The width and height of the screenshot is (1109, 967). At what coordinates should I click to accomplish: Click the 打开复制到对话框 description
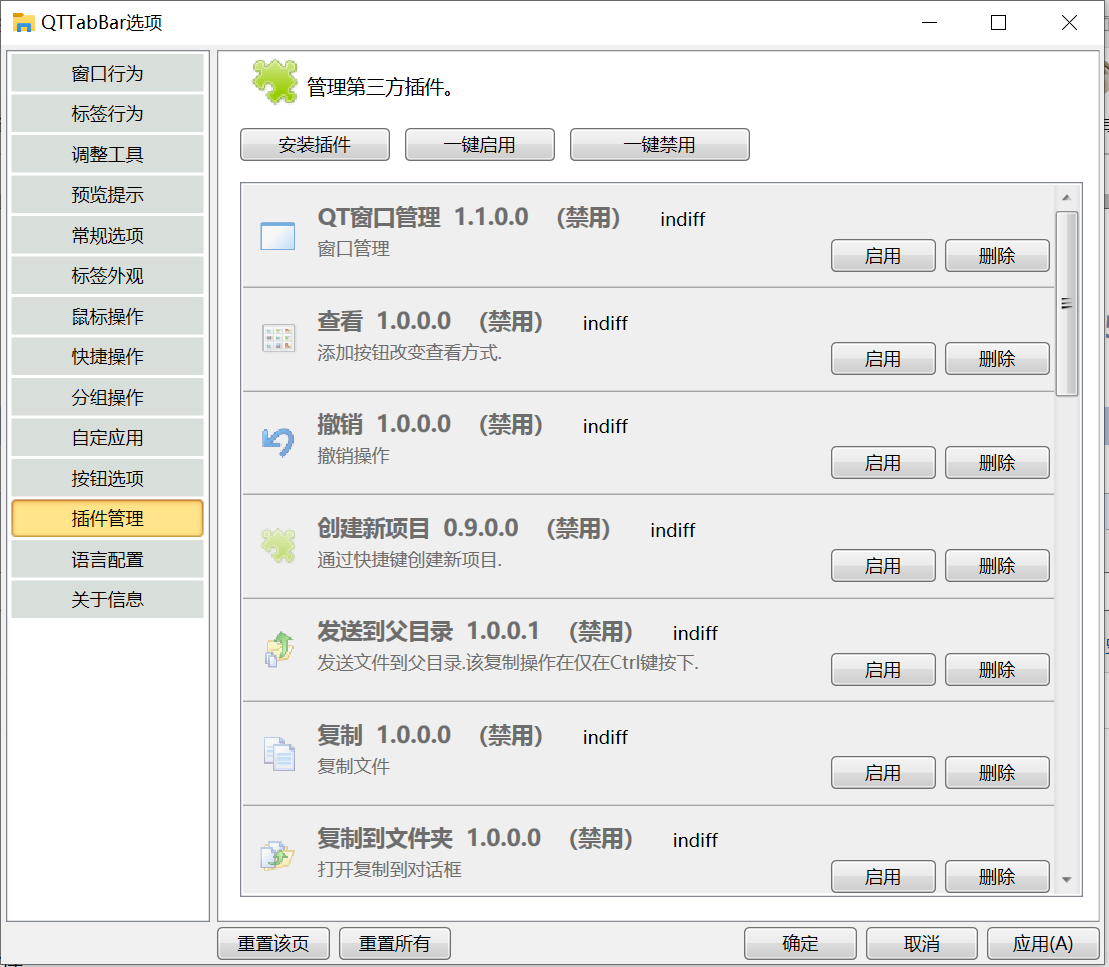tap(389, 869)
